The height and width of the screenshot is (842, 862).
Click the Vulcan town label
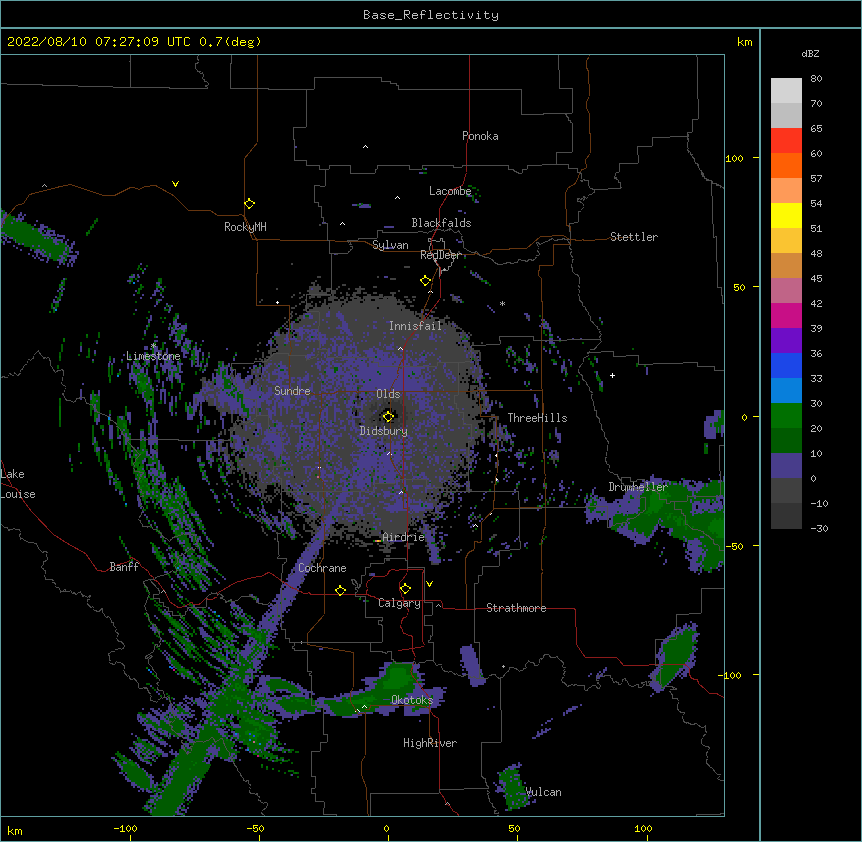click(543, 792)
